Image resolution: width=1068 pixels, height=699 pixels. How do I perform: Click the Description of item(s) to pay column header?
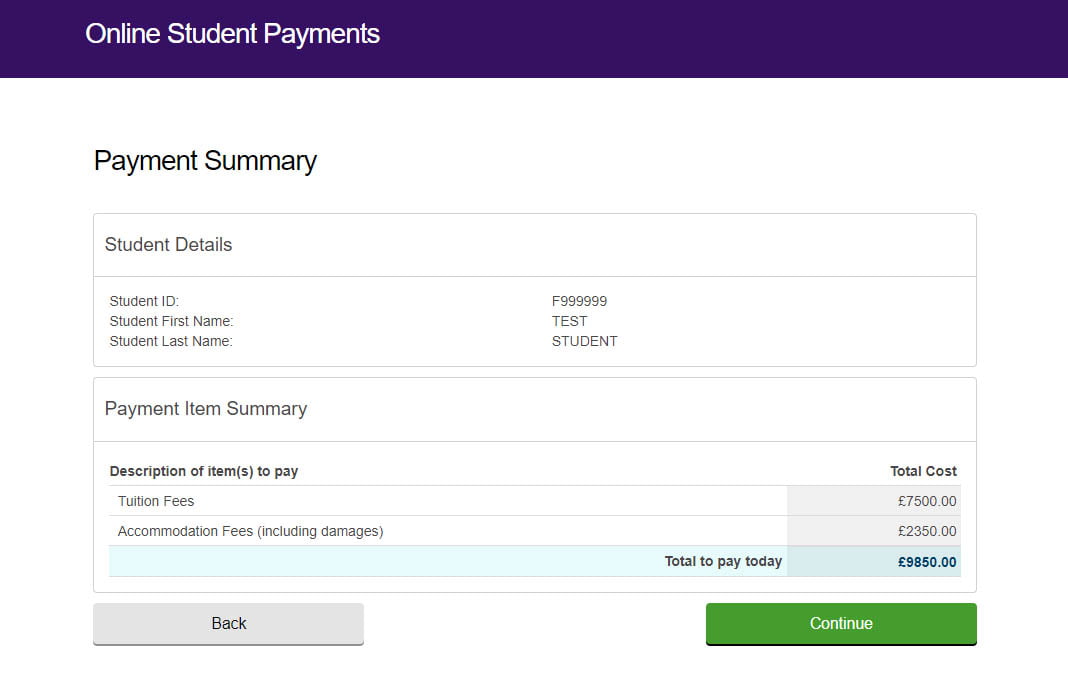[203, 471]
